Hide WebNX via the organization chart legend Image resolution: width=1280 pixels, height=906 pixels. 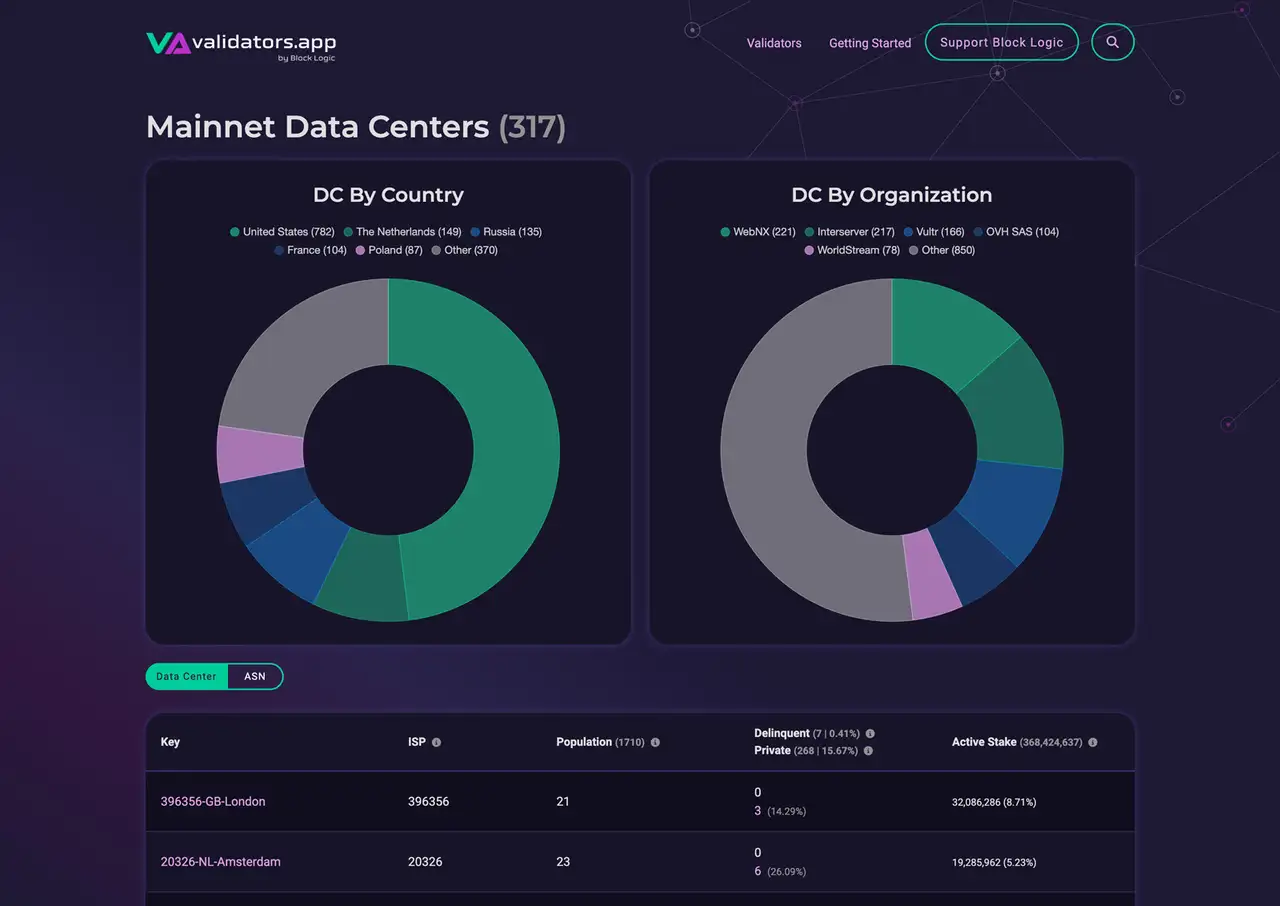(757, 231)
